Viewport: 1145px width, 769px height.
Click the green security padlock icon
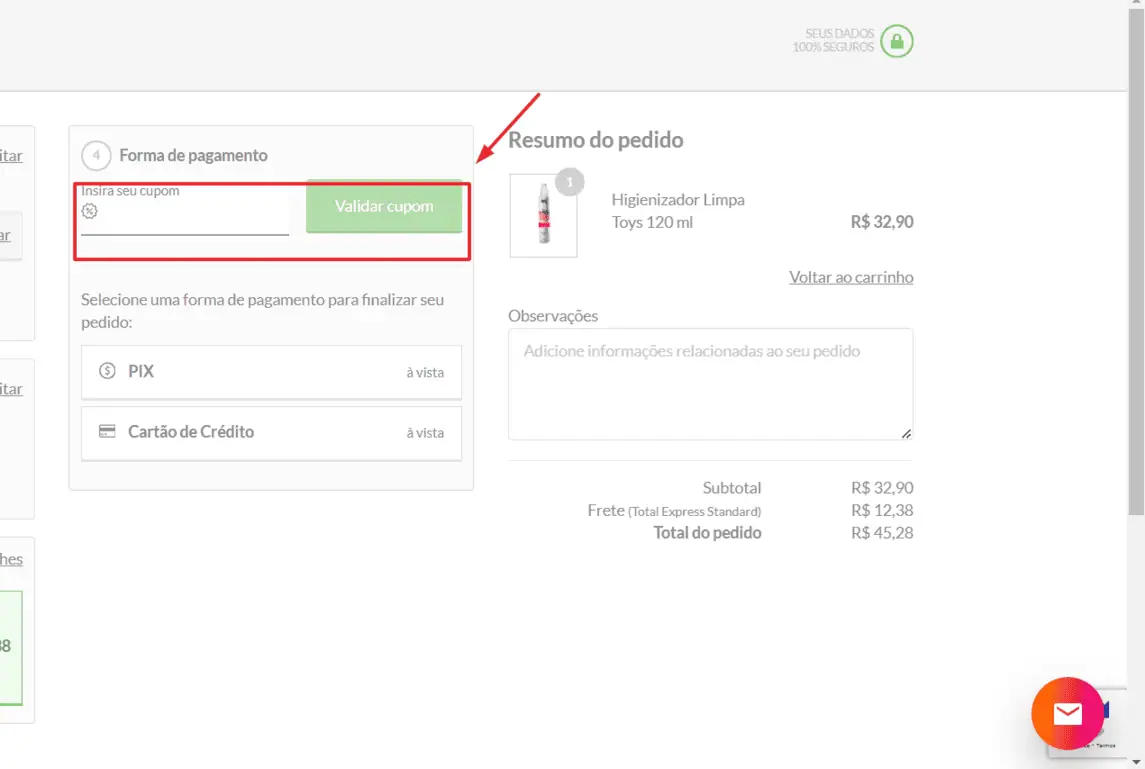point(897,41)
